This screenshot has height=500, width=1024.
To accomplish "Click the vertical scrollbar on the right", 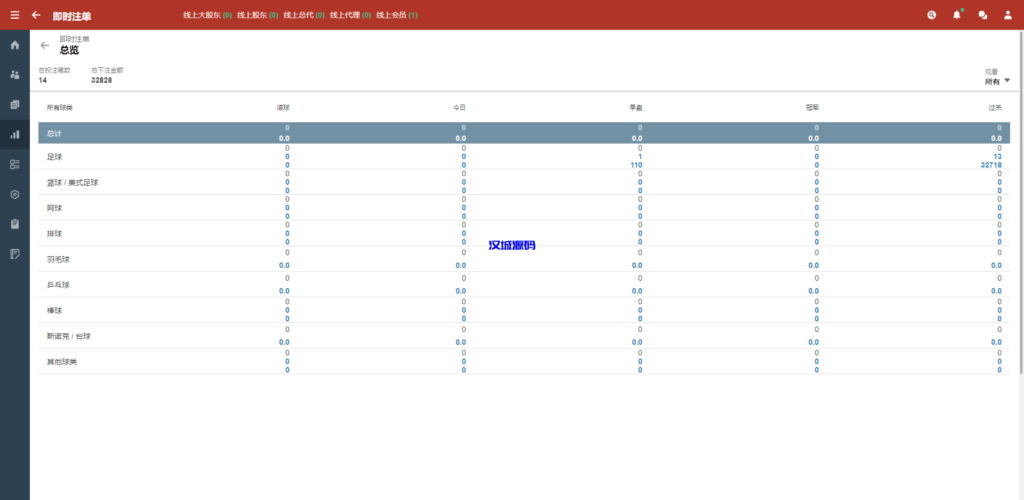I will pos(1020,200).
